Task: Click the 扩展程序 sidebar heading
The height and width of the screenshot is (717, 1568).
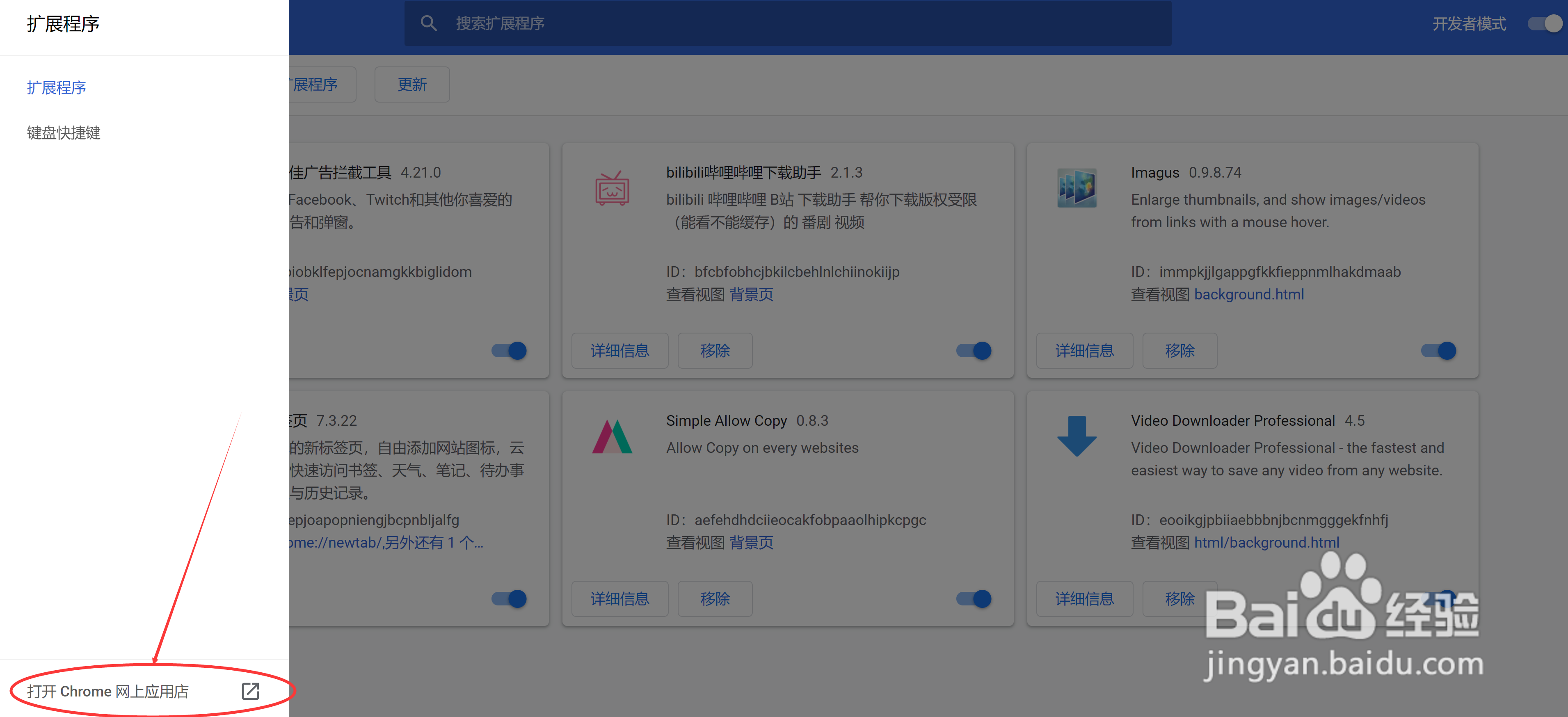Action: [63, 24]
